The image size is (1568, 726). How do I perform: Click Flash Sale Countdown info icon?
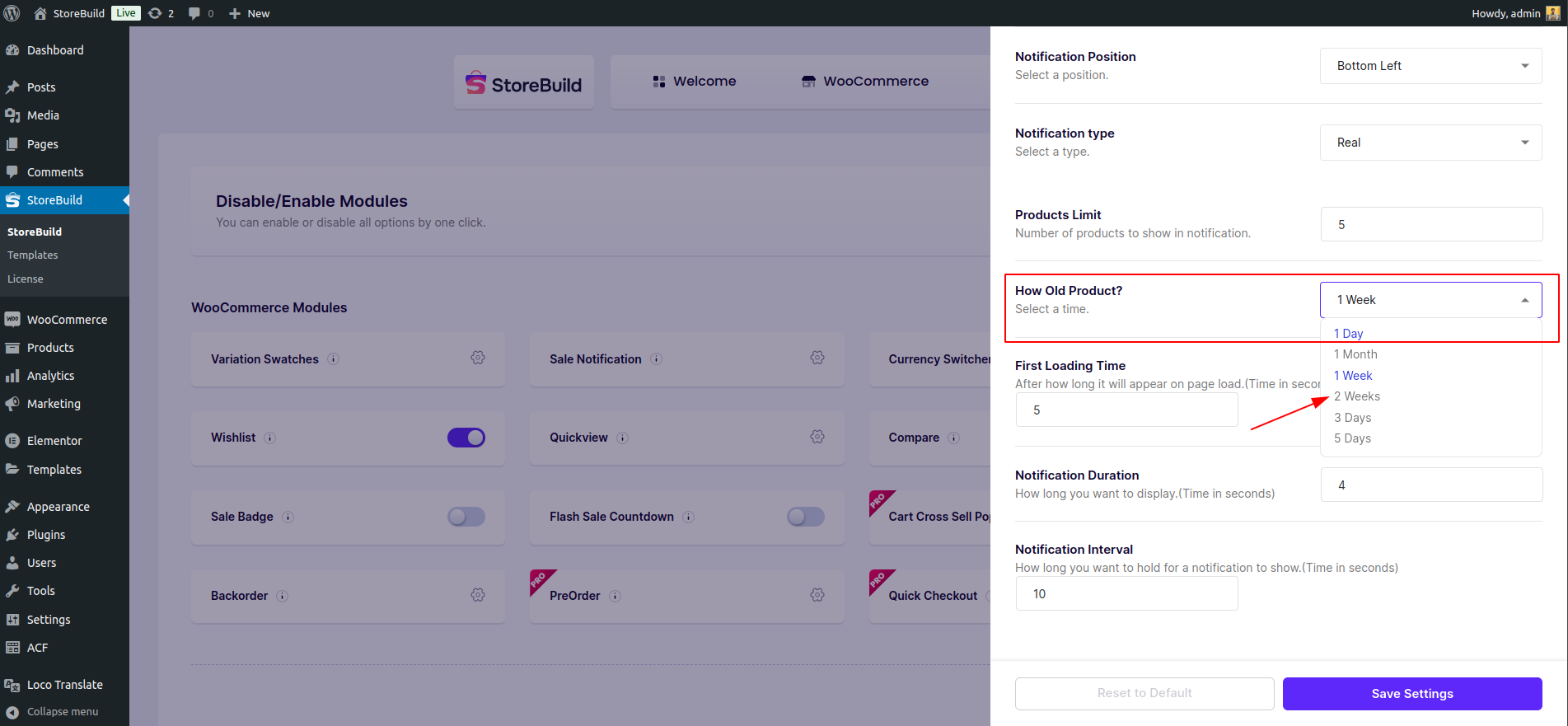pos(689,517)
